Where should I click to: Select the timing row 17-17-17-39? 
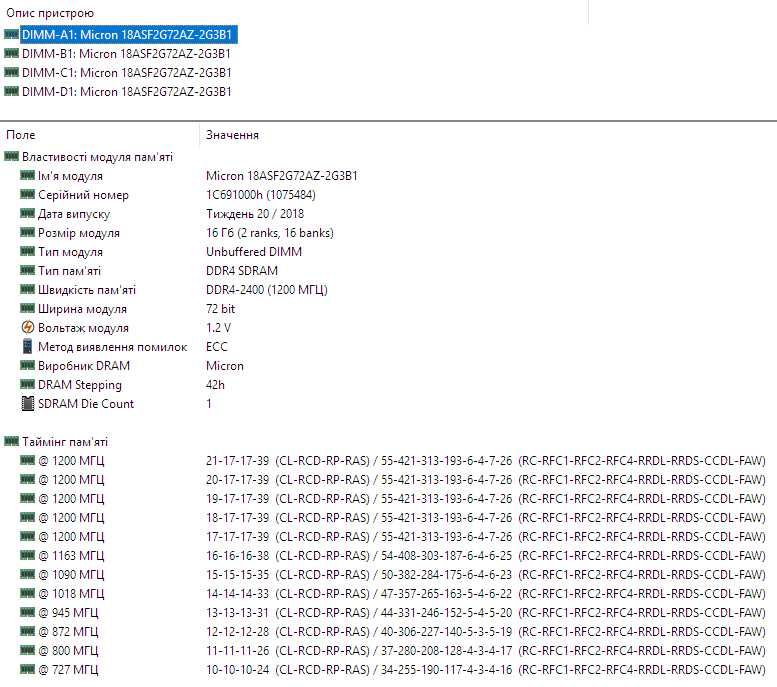392,537
